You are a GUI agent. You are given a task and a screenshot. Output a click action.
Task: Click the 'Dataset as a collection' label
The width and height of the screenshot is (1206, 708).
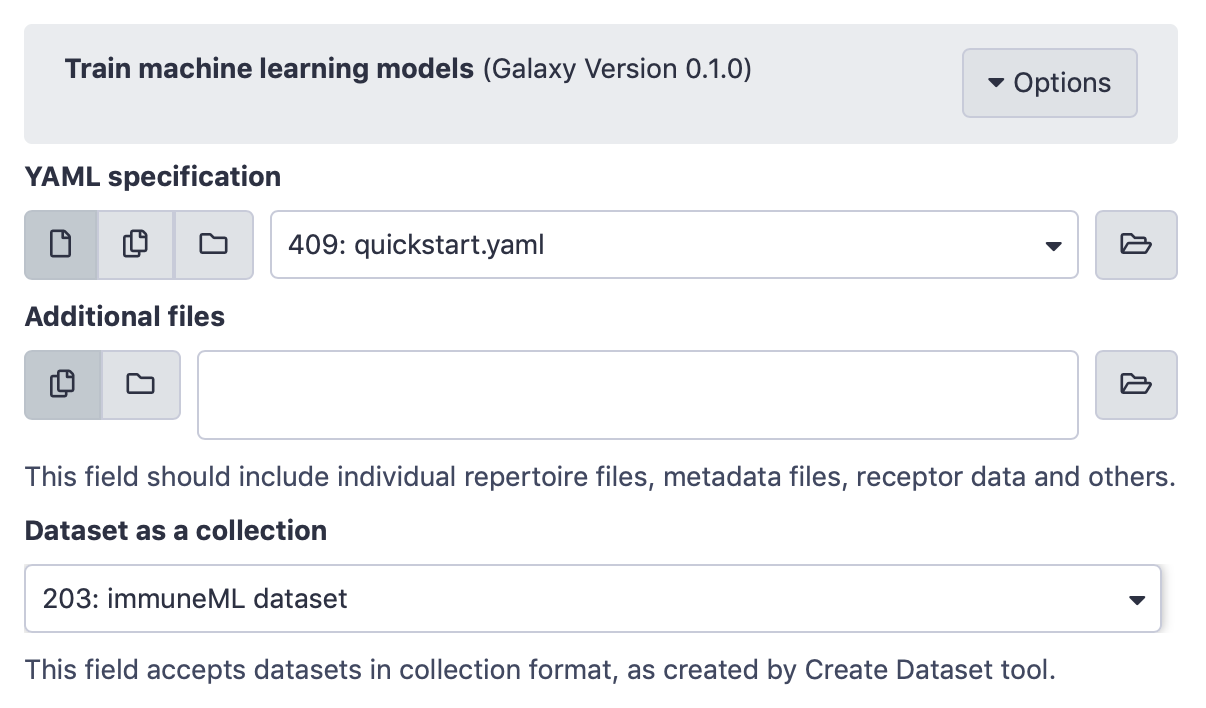[176, 530]
